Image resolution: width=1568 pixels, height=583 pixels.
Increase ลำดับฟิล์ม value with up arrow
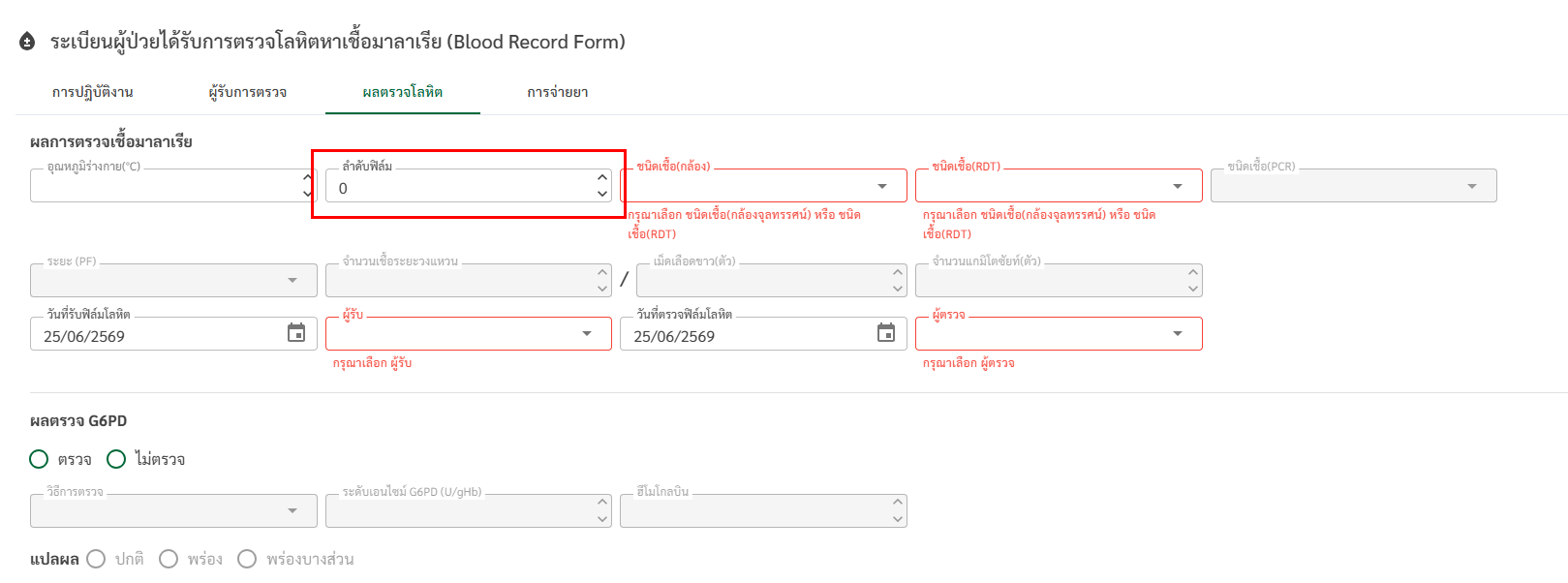click(x=602, y=177)
